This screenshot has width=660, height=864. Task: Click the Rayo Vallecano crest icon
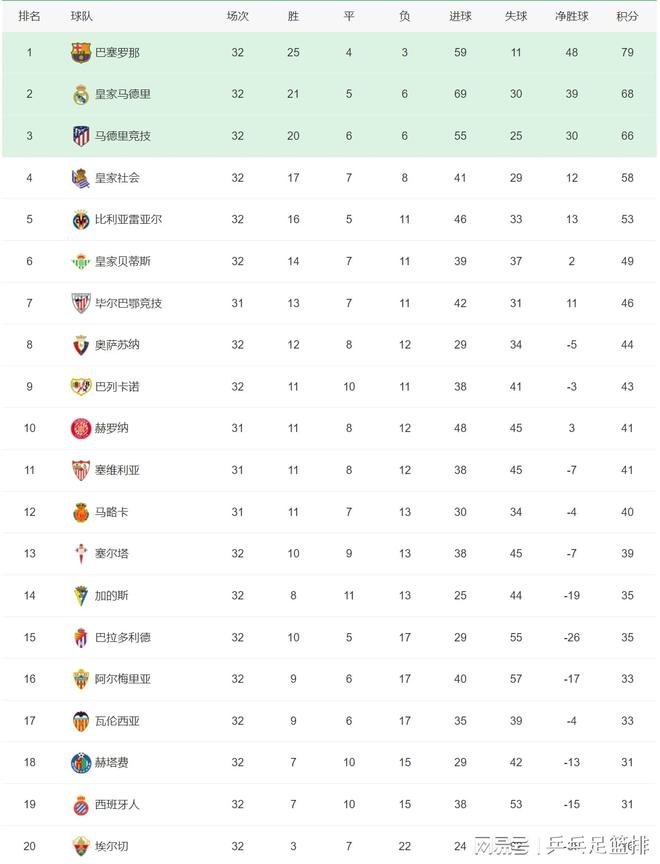[81, 386]
